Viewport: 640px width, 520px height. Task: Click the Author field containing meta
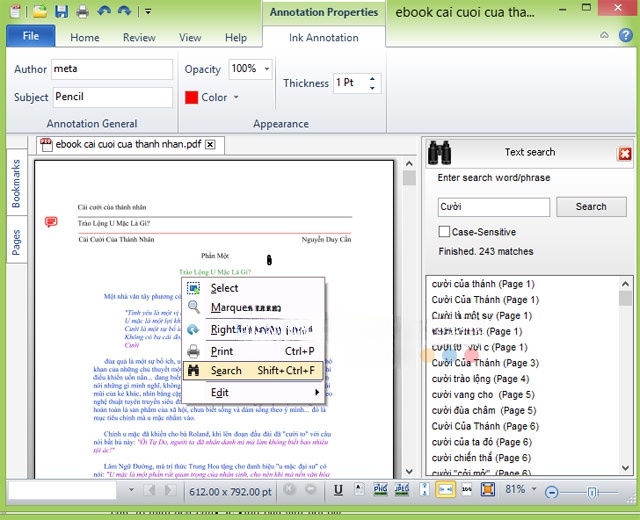coord(112,69)
